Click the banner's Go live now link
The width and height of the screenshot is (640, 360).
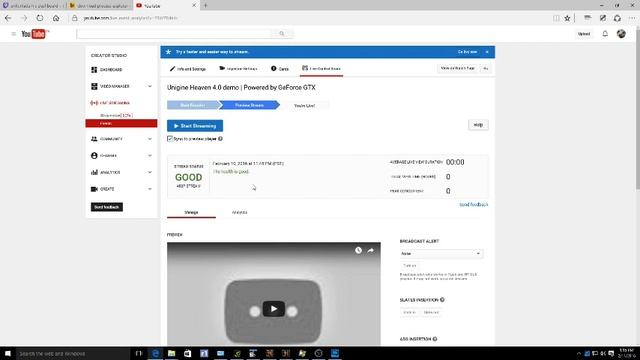pos(467,52)
